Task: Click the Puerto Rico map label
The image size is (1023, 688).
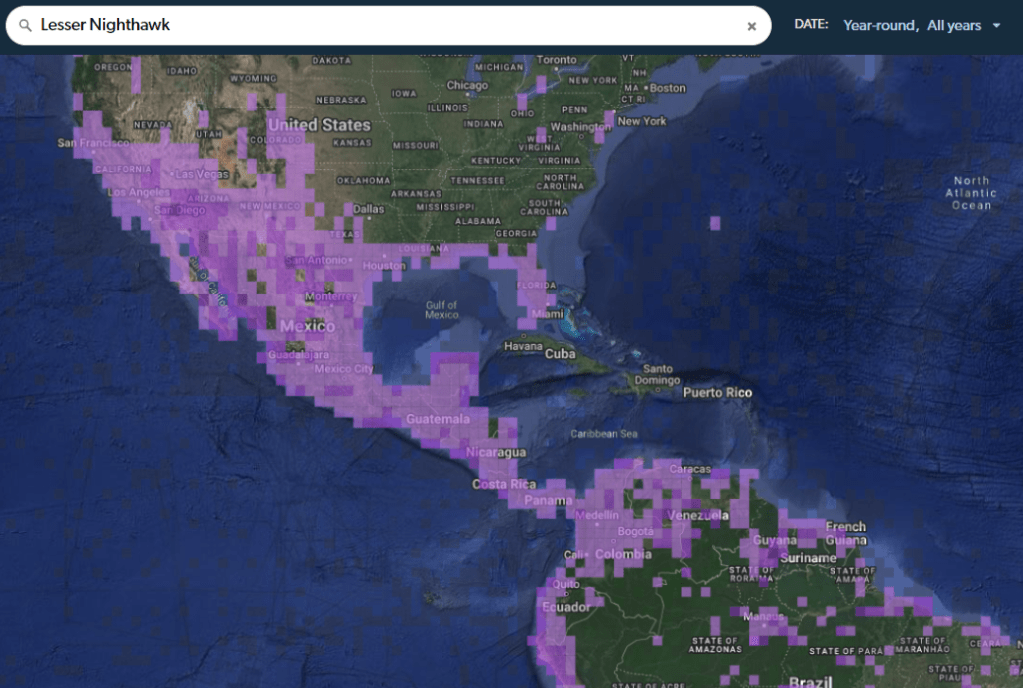Action: pyautogui.click(x=717, y=393)
